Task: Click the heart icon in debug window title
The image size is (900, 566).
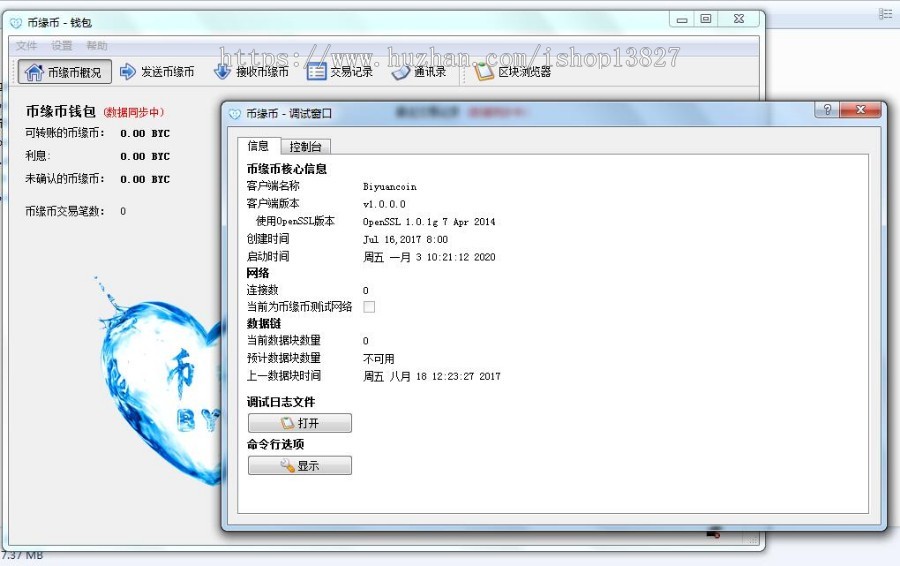Action: (x=234, y=114)
